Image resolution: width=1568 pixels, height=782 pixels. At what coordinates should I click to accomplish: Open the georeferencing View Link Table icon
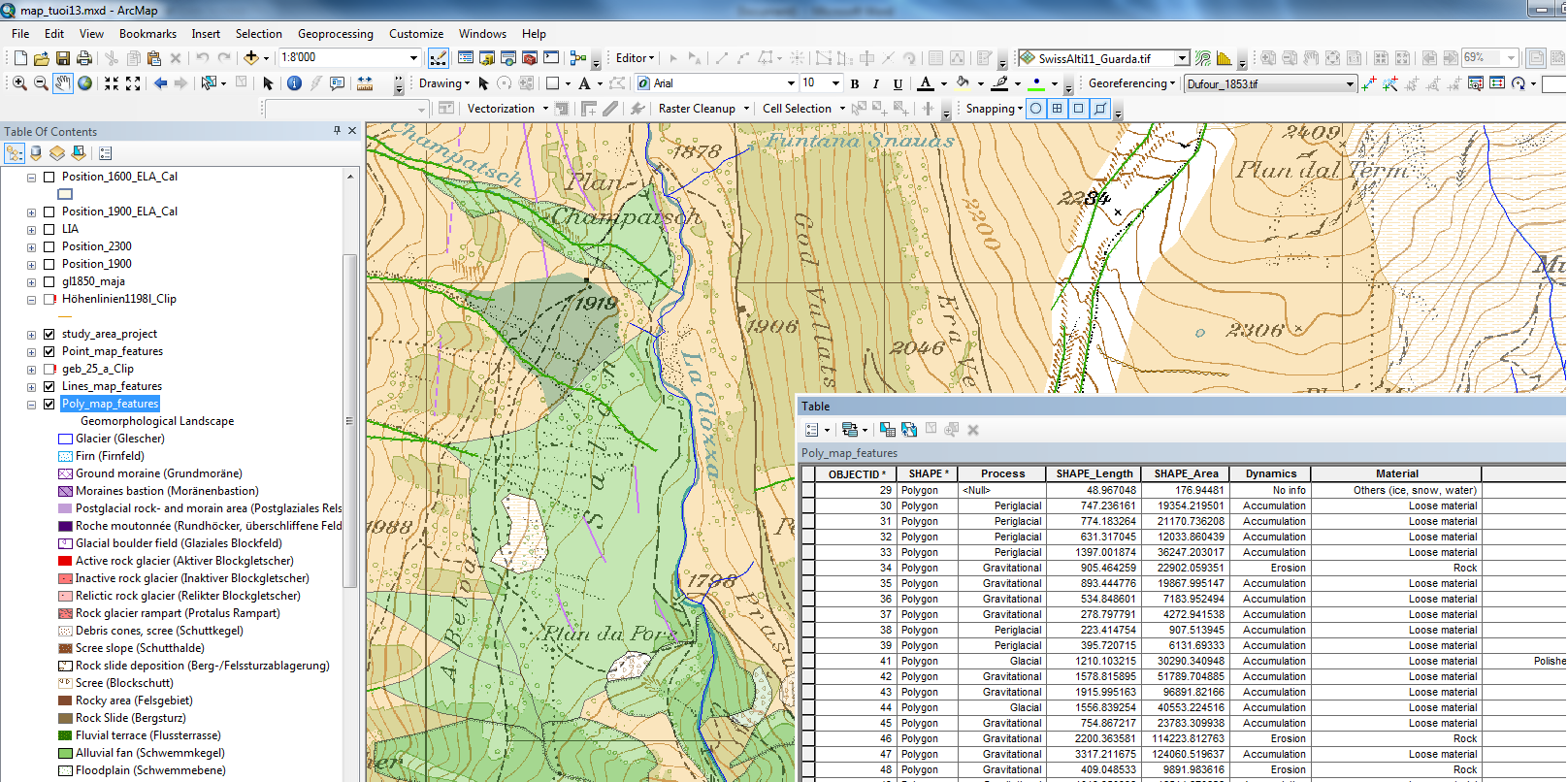[x=1497, y=83]
